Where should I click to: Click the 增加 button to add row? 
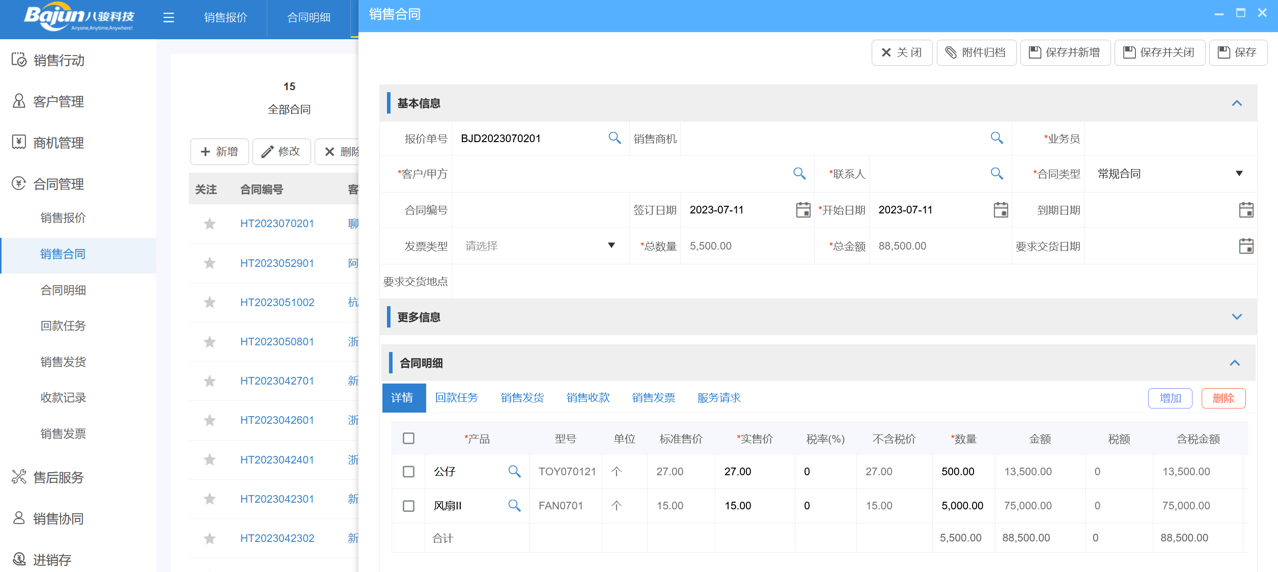coord(1170,398)
